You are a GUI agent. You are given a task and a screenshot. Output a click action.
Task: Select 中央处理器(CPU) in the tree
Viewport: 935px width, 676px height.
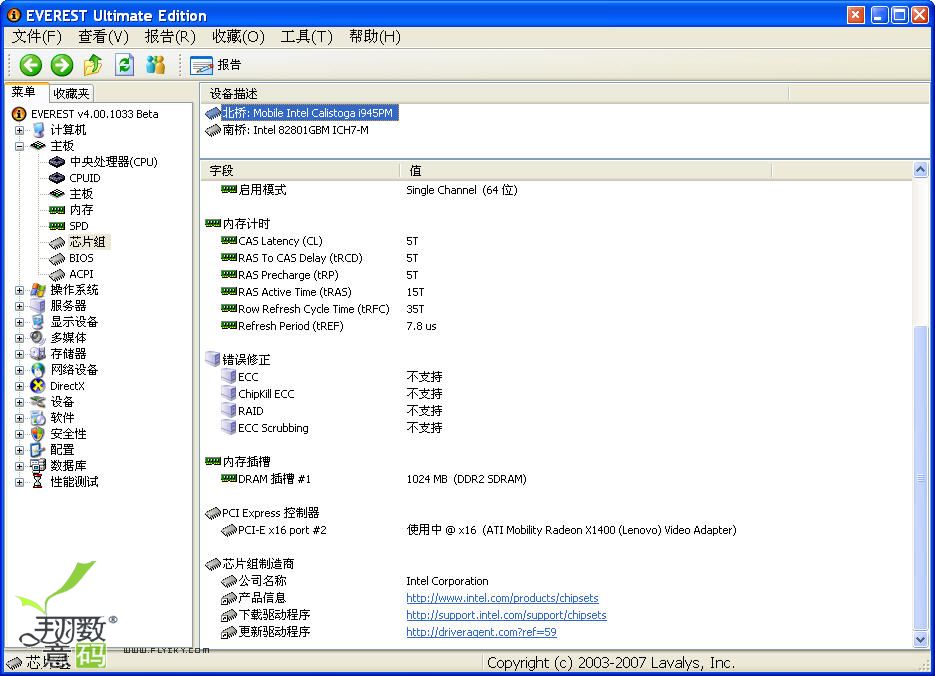click(113, 162)
